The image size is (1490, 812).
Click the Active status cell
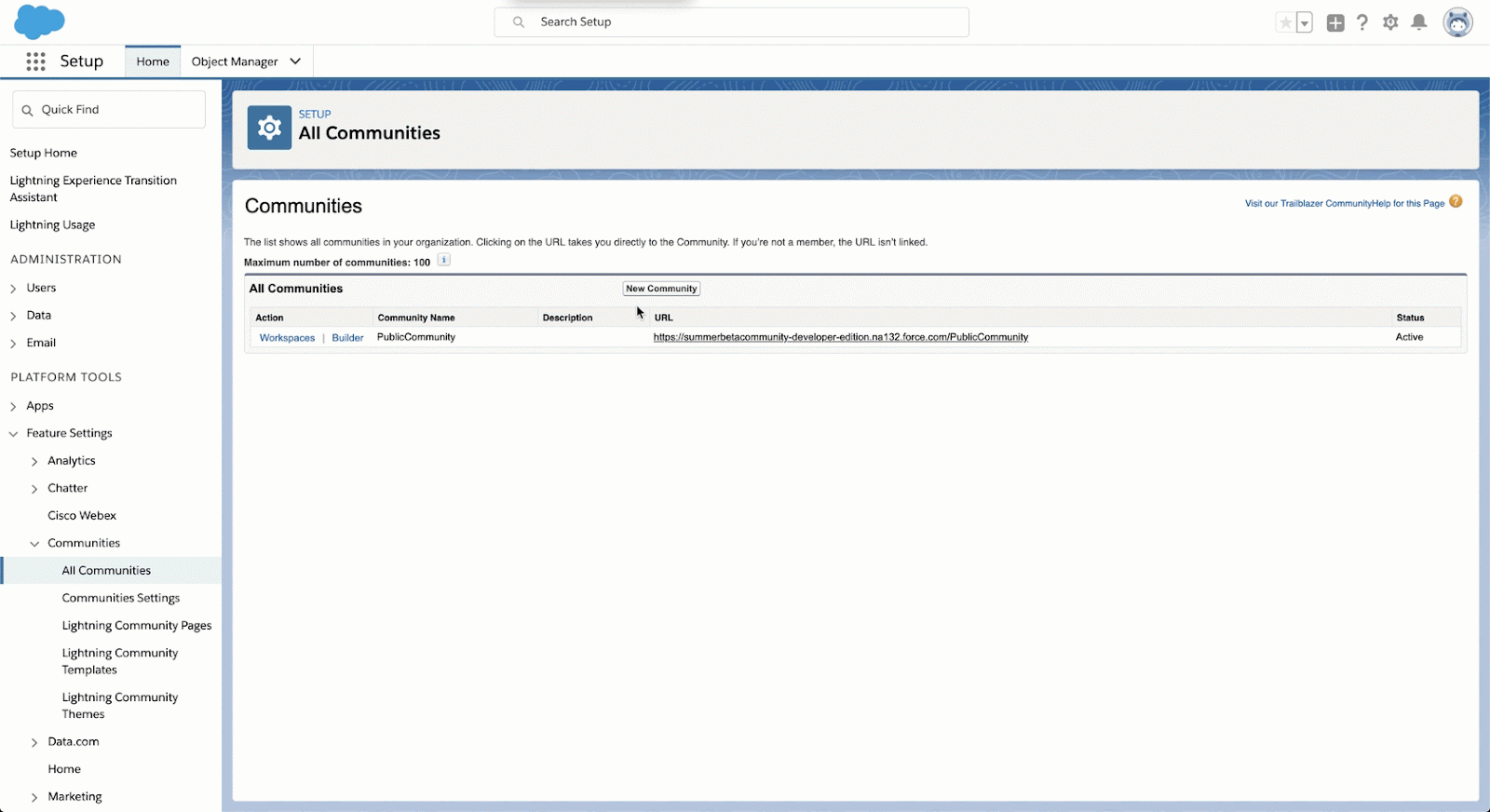1409,337
